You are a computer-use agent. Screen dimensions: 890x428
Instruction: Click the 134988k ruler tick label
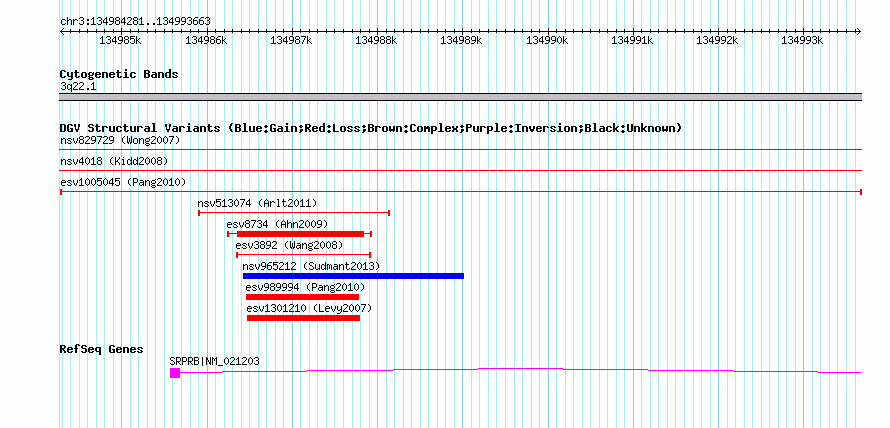click(376, 41)
